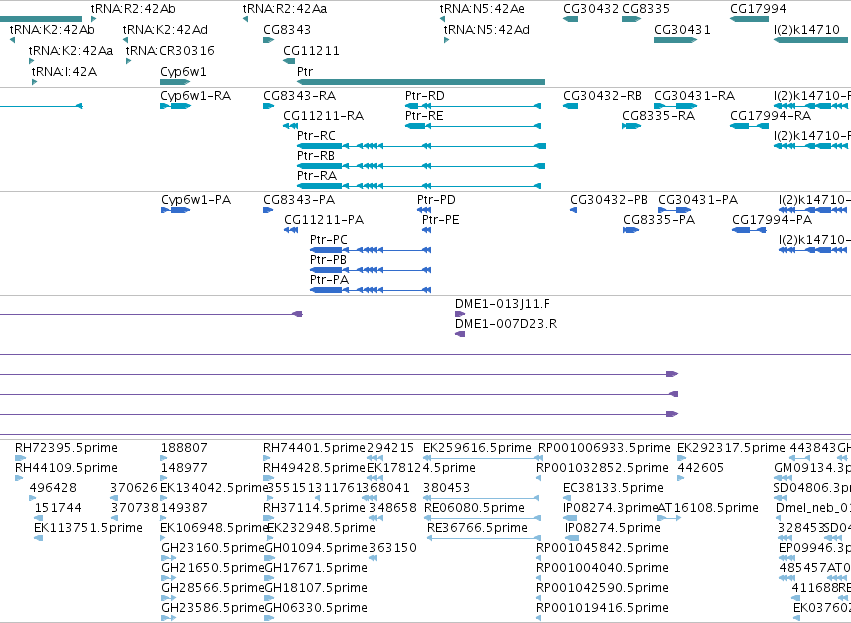Select the Ptr-RC transcript label
This screenshot has height=623, width=851.
point(316,136)
